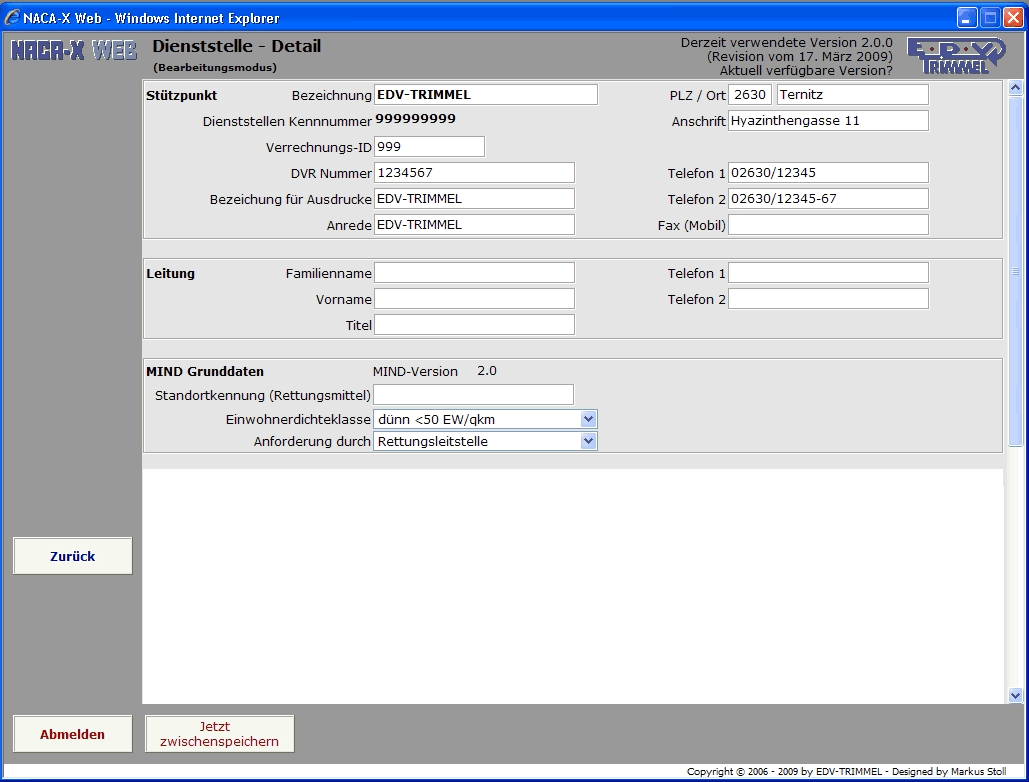Click 'Aktuell verfügbare Version?' link

806,70
